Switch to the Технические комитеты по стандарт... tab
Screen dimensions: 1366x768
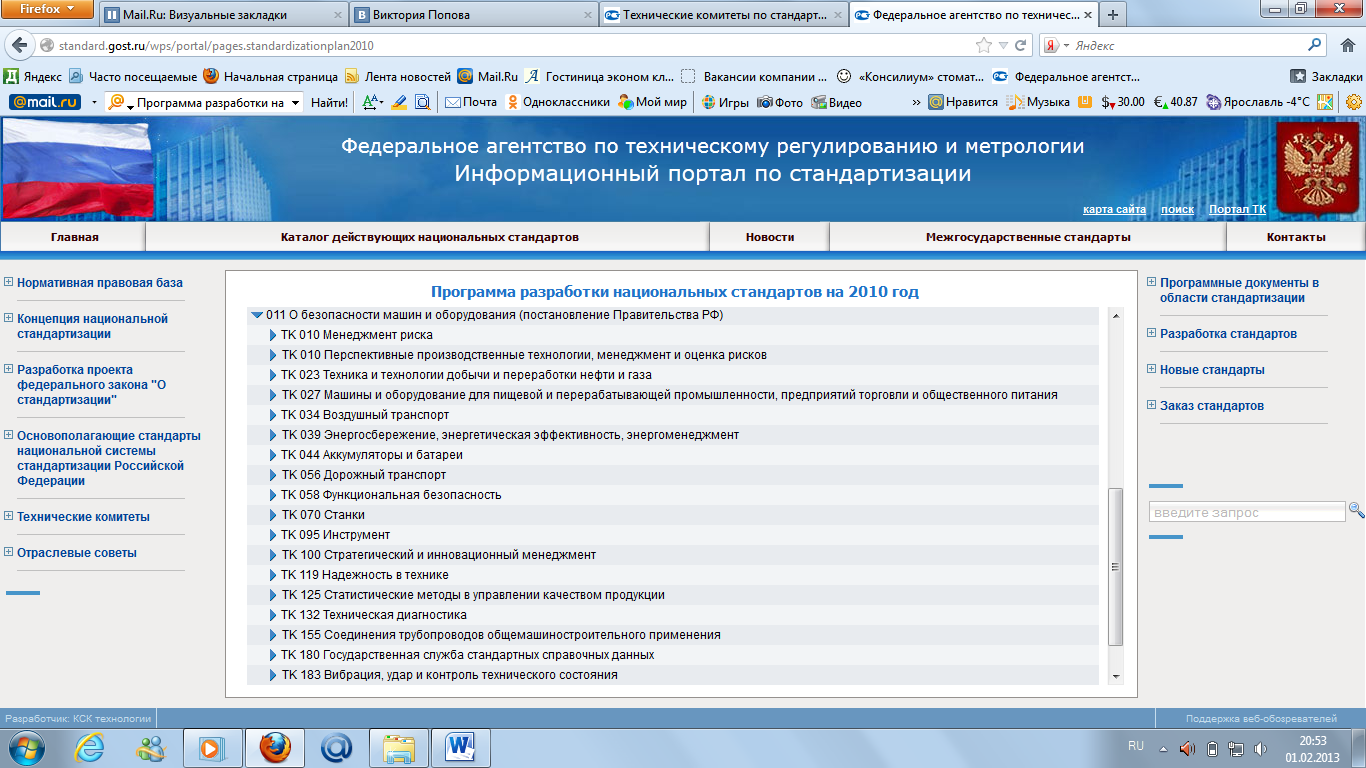coord(723,15)
